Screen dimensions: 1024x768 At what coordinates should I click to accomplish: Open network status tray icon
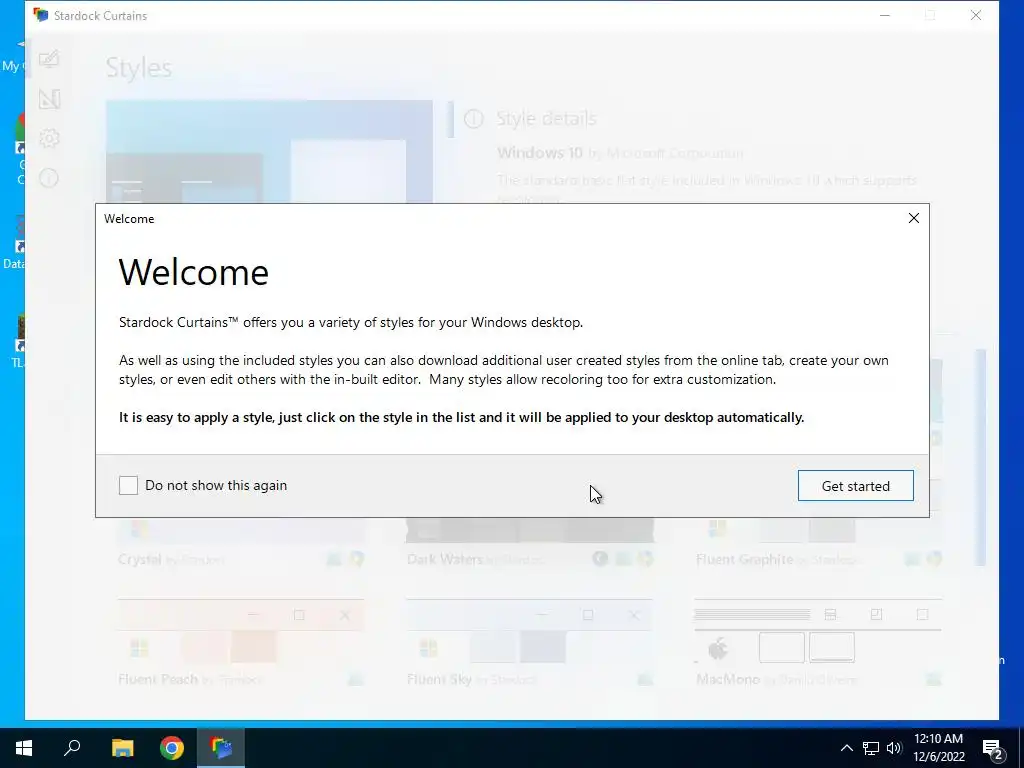pyautogui.click(x=871, y=748)
